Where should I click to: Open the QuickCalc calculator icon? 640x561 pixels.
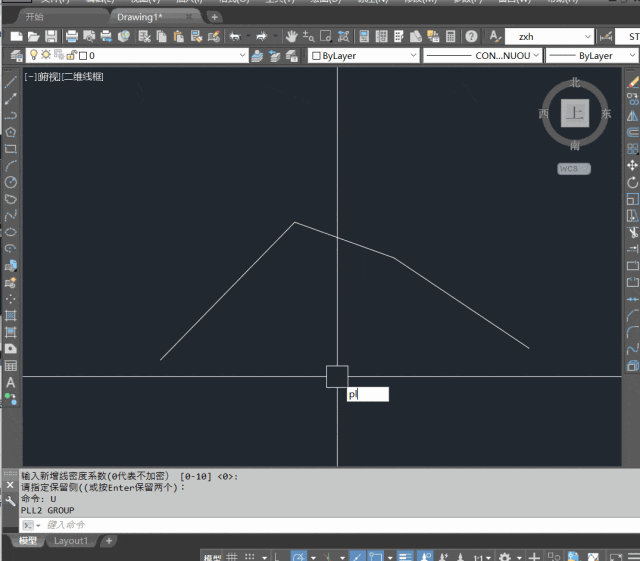click(450, 37)
